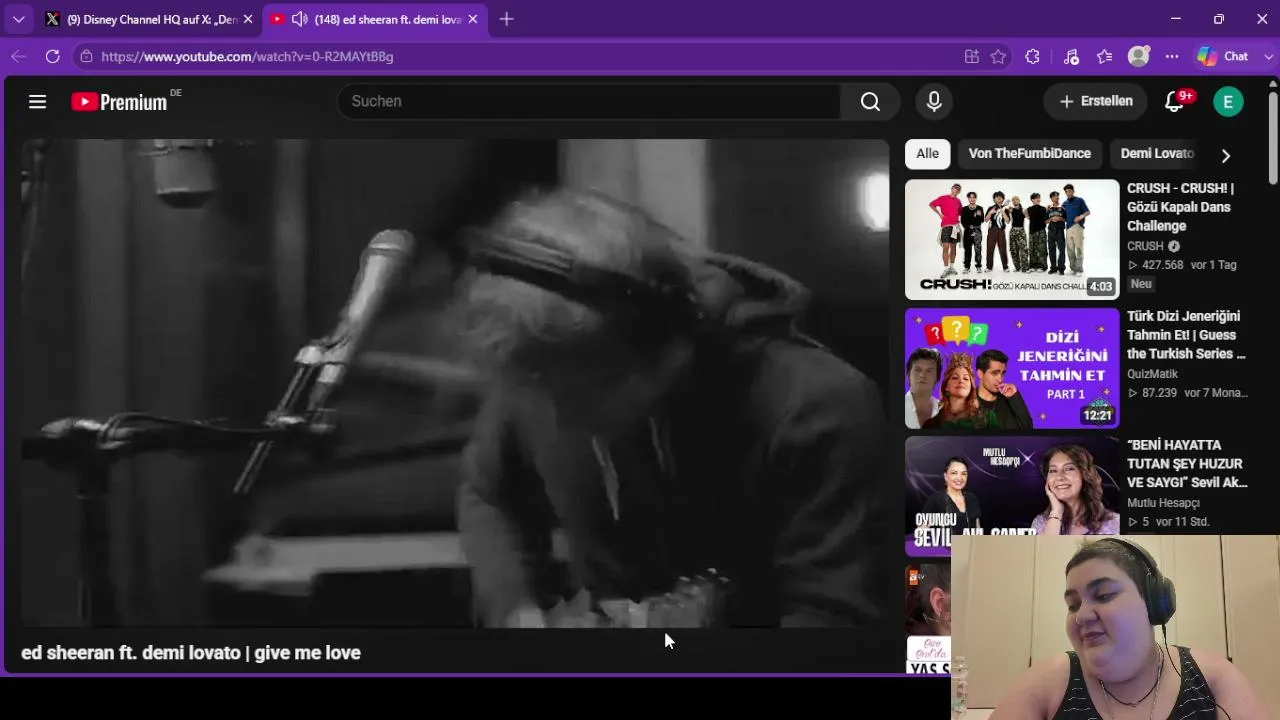Add this page to favorites star
This screenshot has height=720, width=1280.
click(998, 57)
